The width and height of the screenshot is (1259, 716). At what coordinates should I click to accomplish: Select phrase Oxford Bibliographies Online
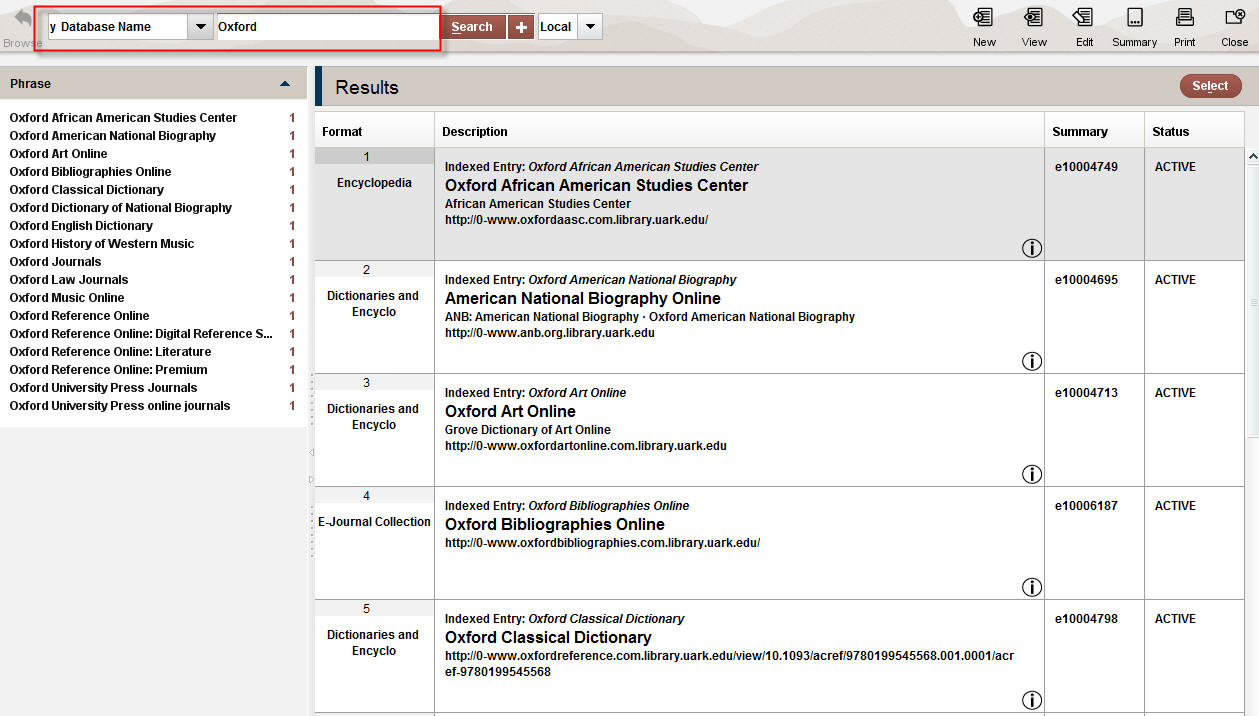[x=90, y=172]
